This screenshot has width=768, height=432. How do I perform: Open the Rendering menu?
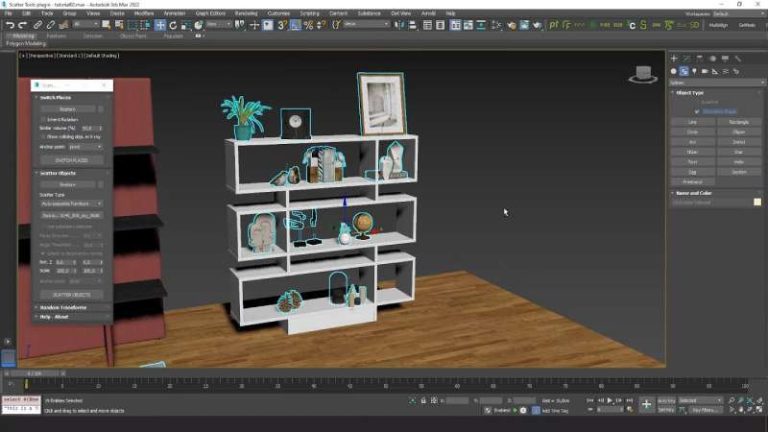245,13
